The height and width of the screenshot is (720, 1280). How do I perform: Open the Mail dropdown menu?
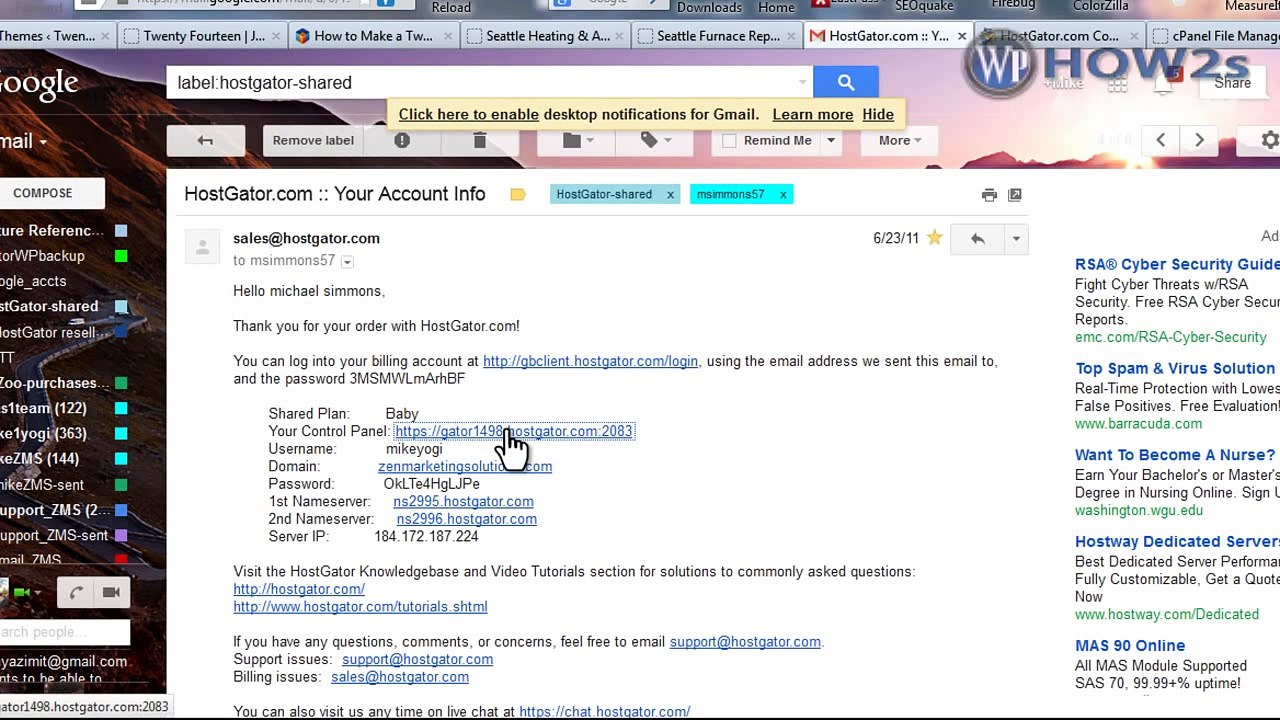click(x=22, y=142)
